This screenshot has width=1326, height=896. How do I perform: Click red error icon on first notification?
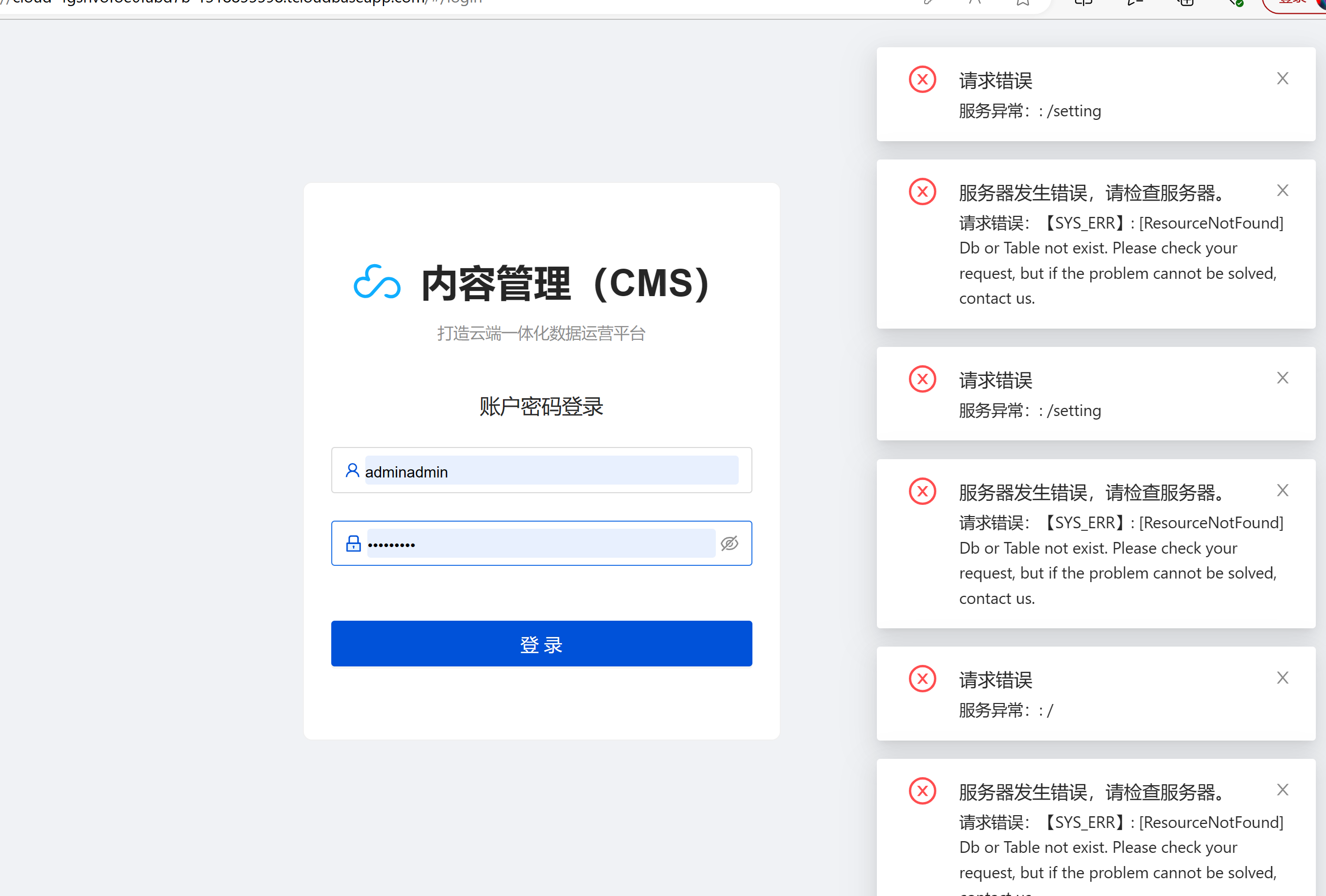click(x=922, y=80)
